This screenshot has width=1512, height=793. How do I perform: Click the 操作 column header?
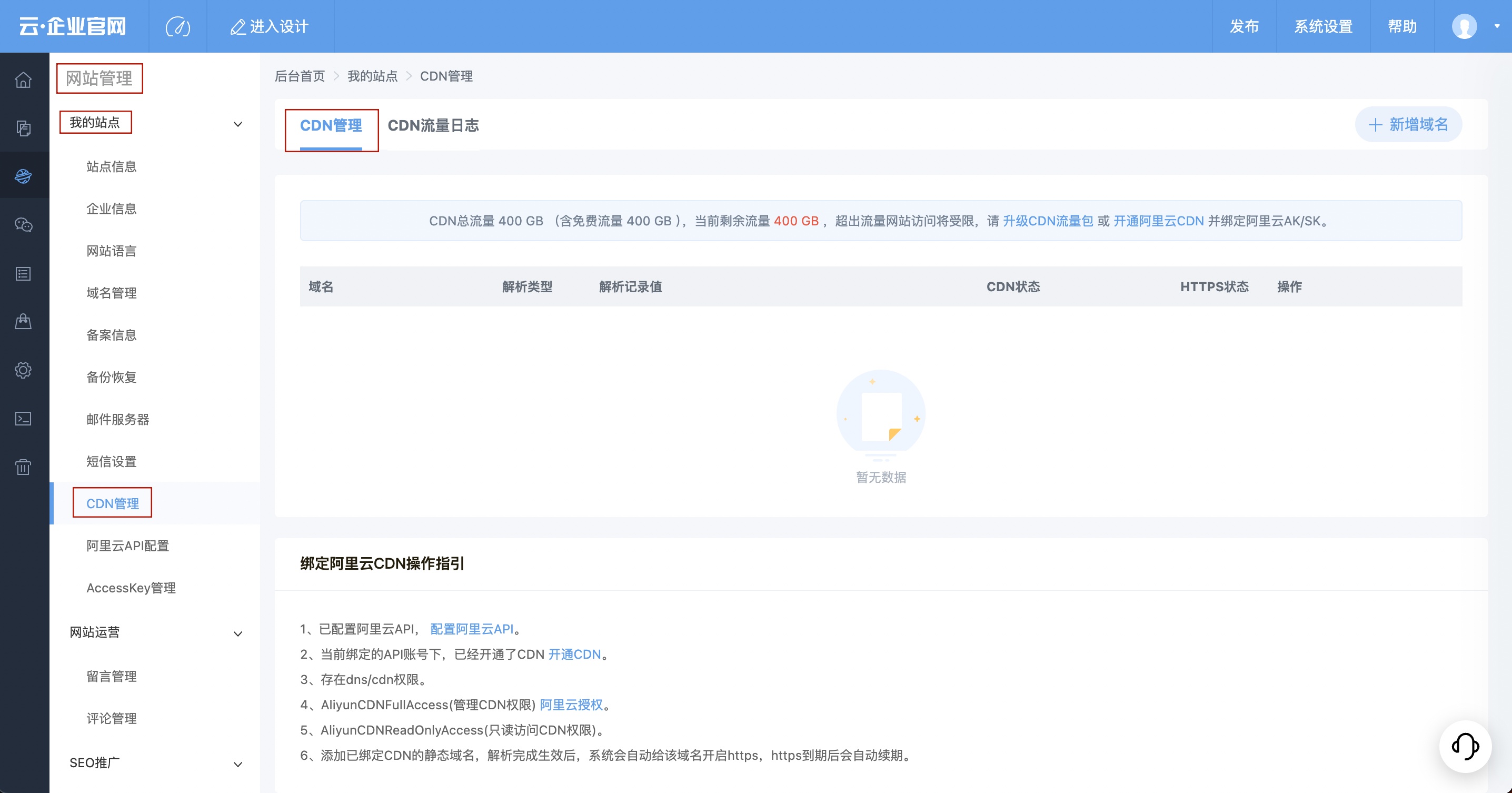(x=1289, y=286)
